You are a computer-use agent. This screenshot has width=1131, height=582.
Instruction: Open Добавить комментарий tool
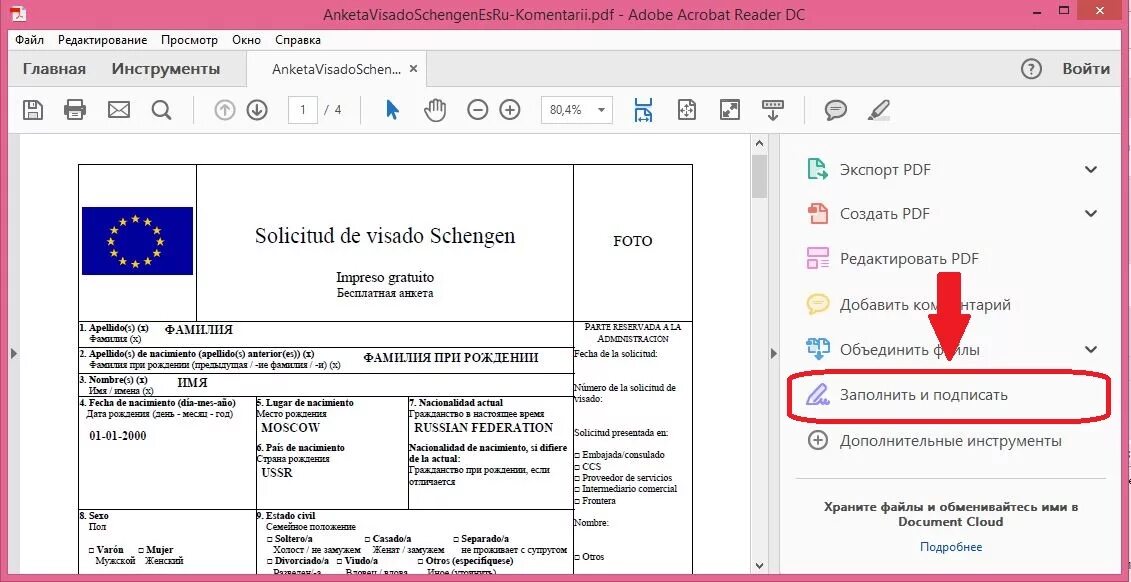pyautogui.click(x=925, y=304)
